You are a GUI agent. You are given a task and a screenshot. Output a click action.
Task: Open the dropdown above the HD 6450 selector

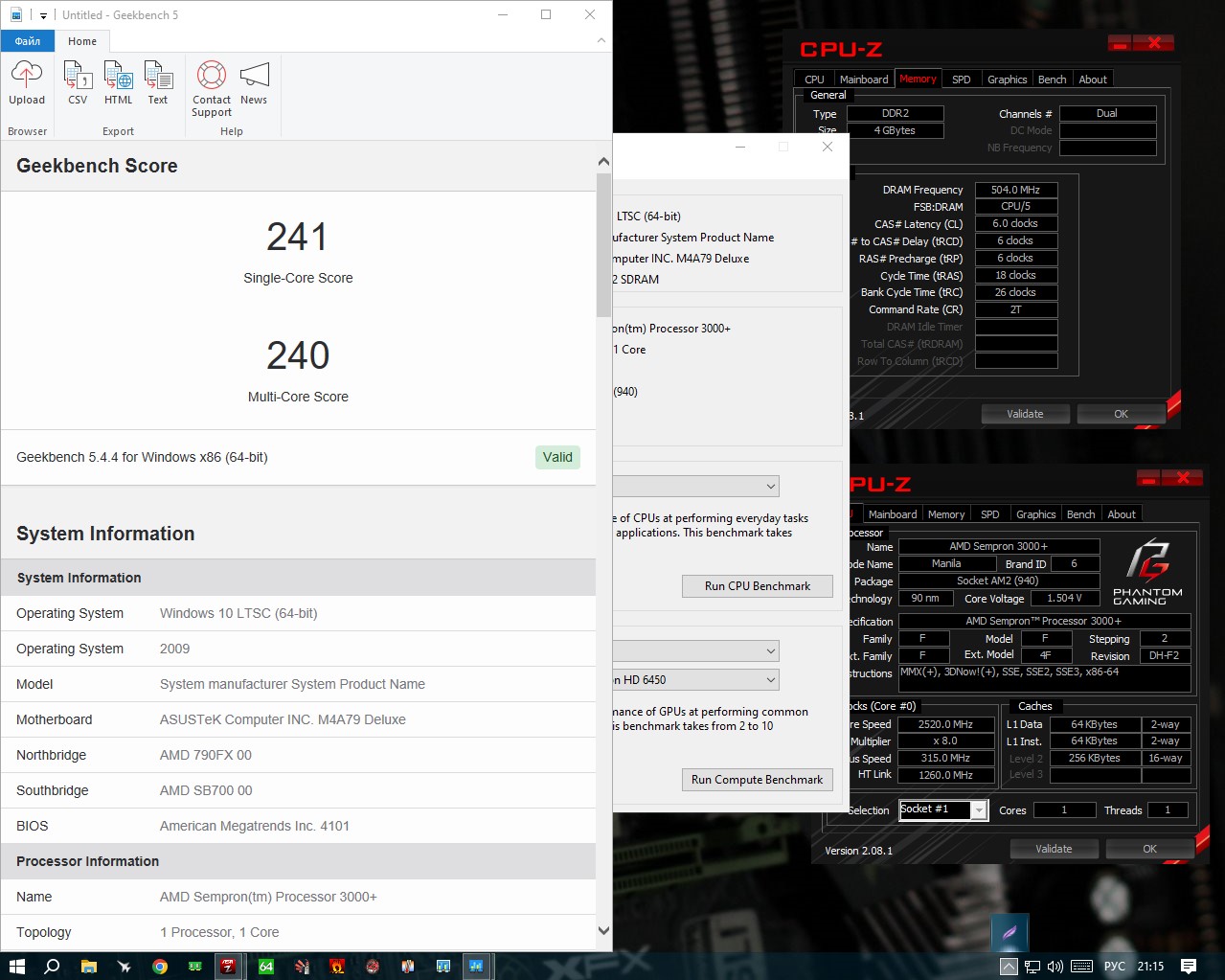tap(696, 650)
